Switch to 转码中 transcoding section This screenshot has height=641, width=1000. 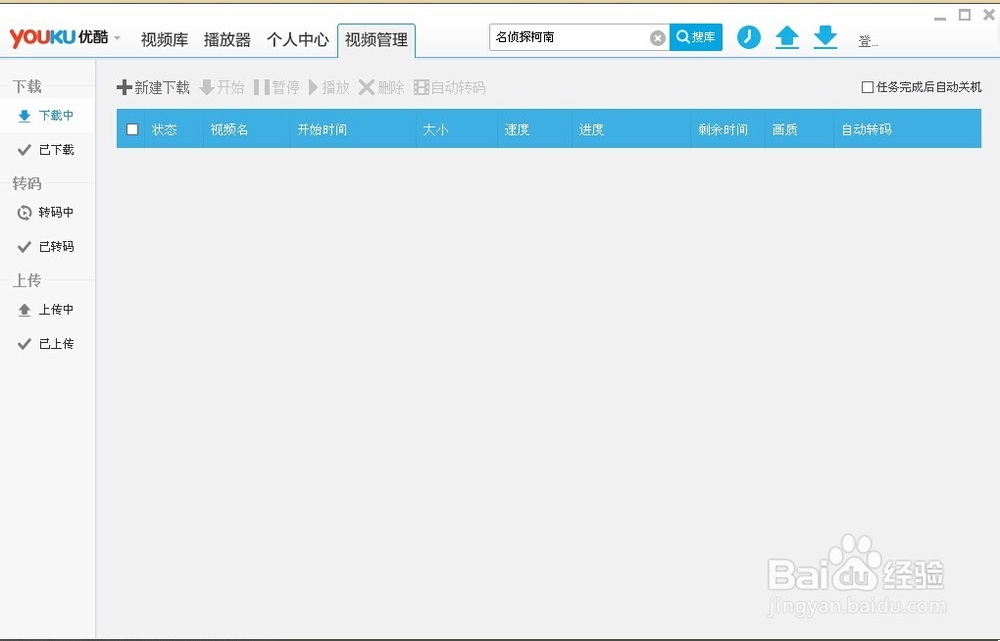pyautogui.click(x=48, y=212)
